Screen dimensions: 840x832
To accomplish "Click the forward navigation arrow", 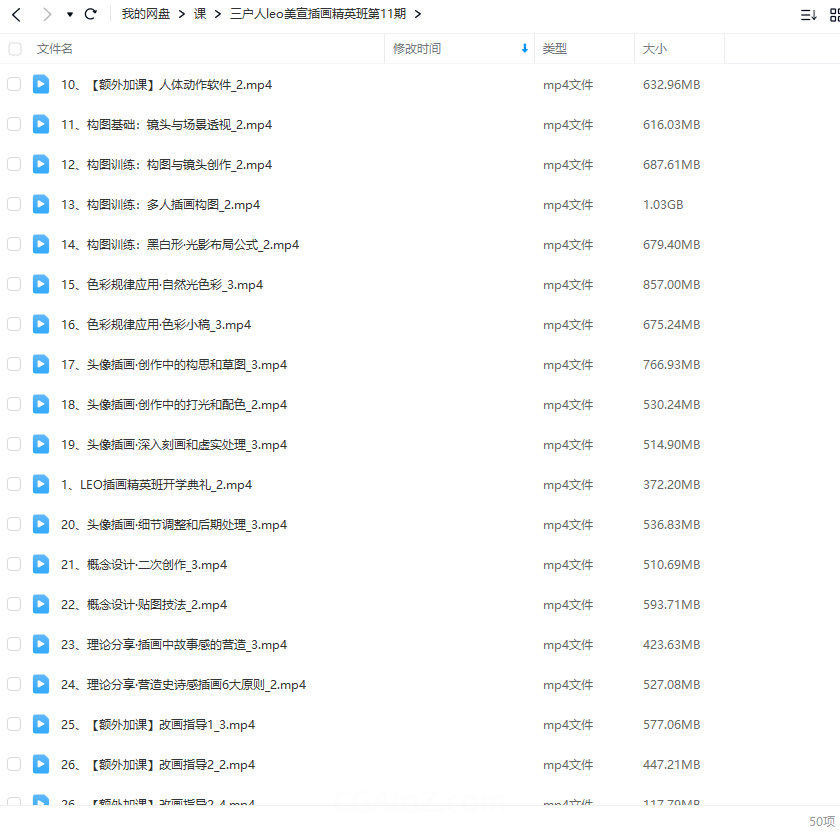I will tap(46, 14).
